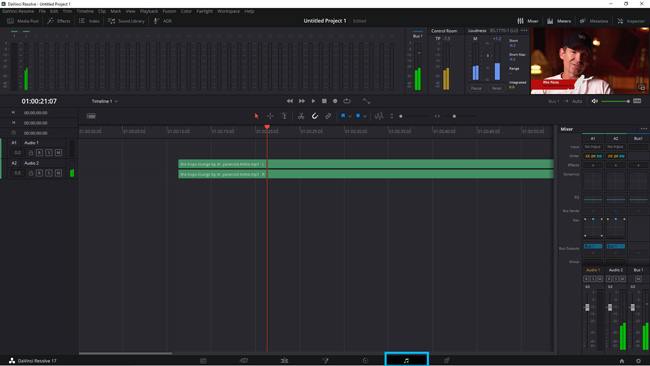Toggle the Meters panel button
Viewport: 650px width, 366px height.
[559, 21]
